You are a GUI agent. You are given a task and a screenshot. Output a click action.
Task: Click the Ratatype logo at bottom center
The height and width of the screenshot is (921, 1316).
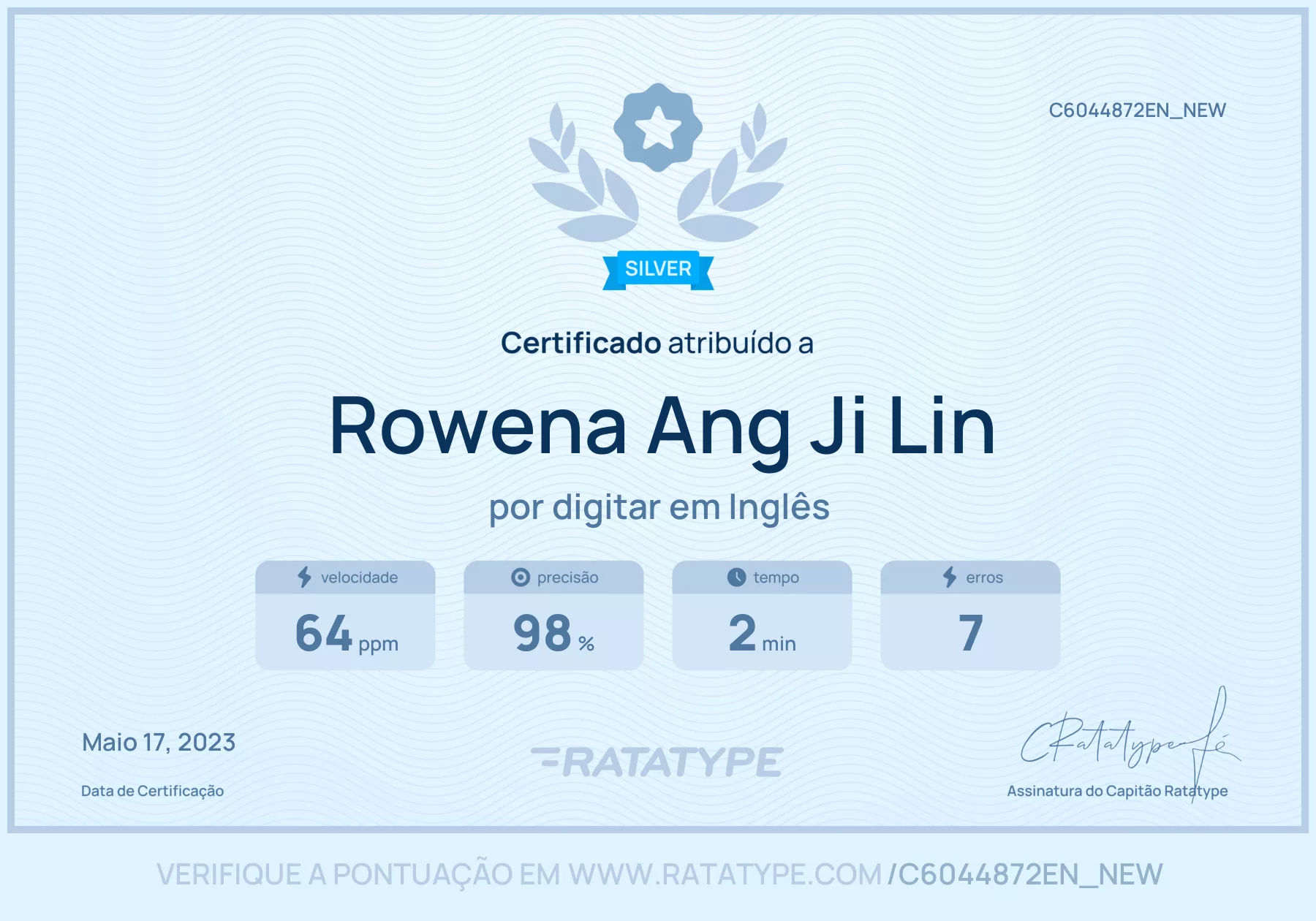click(657, 762)
